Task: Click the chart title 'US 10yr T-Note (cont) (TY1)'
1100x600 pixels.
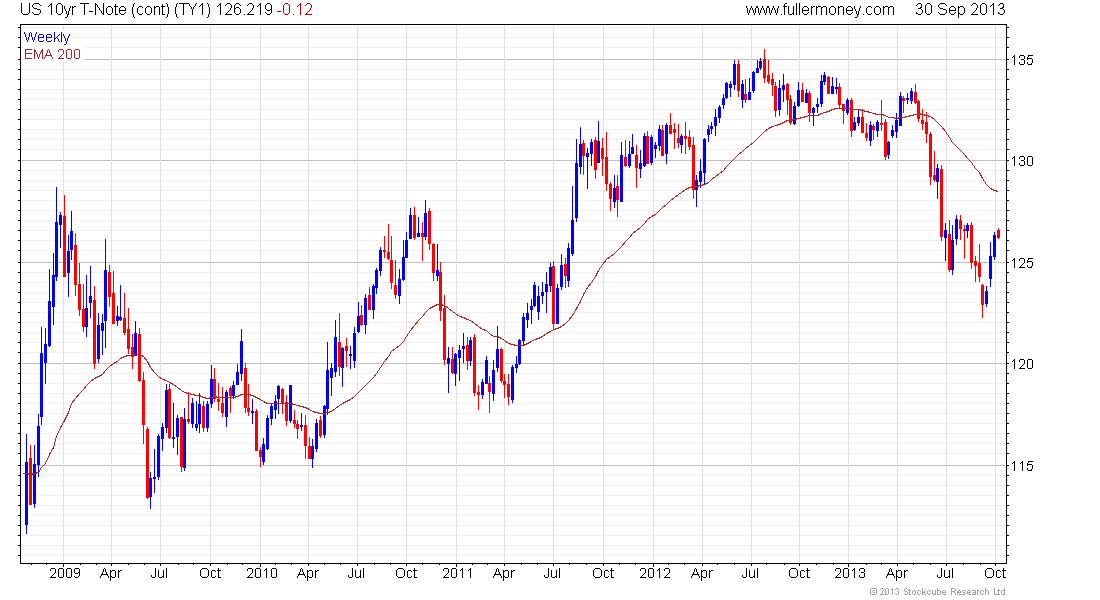Action: [115, 10]
